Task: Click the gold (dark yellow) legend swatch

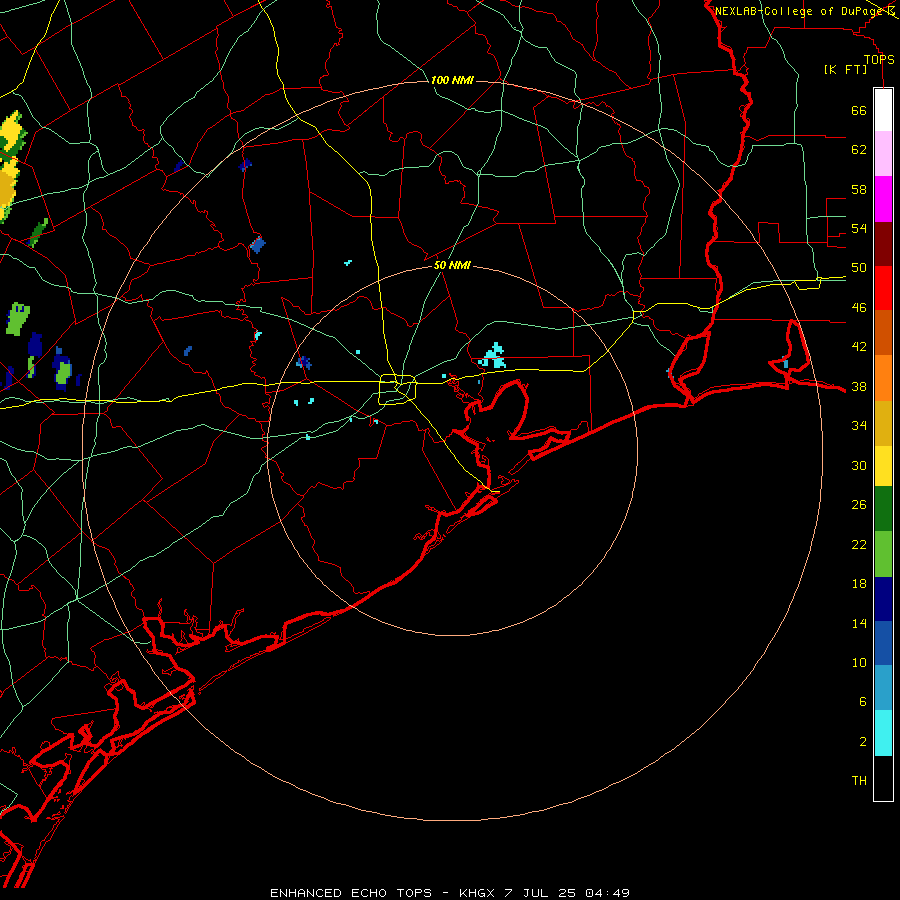Action: (883, 424)
